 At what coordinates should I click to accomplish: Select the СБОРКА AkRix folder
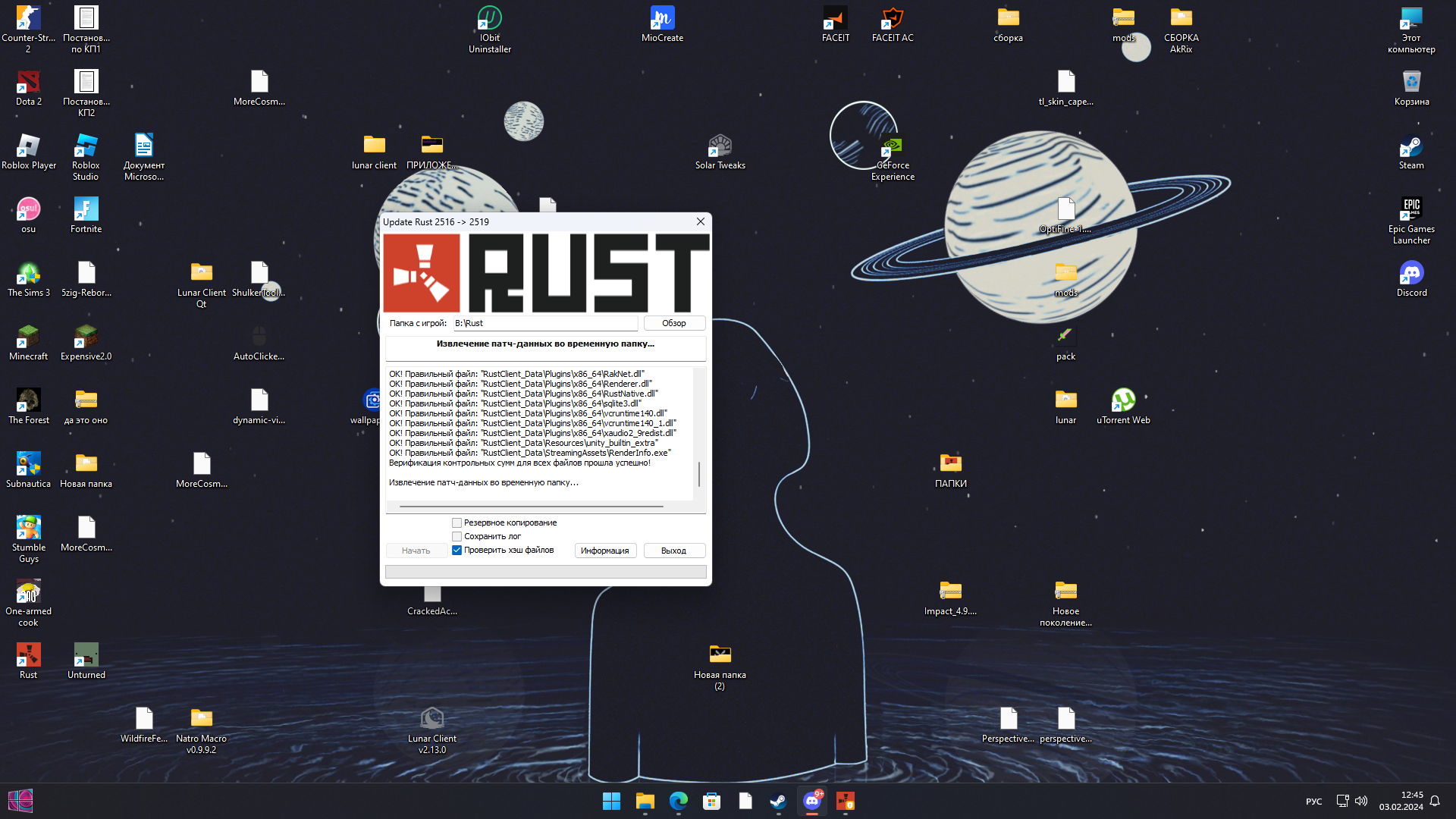1181,29
